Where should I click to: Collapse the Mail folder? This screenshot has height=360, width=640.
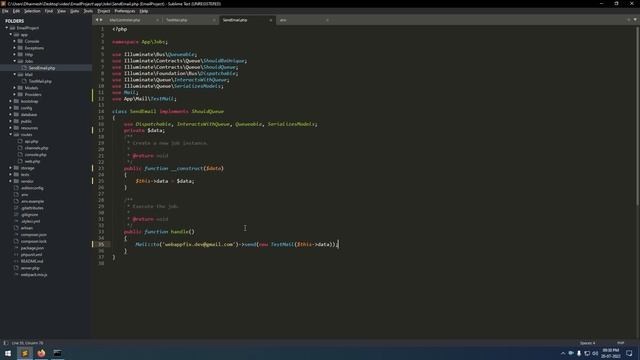tap(15, 75)
